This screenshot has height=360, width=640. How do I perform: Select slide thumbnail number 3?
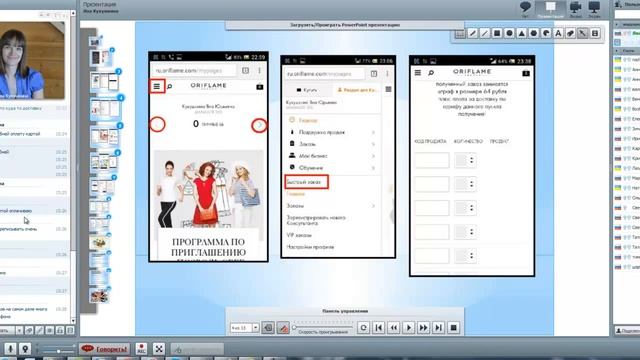(x=104, y=82)
